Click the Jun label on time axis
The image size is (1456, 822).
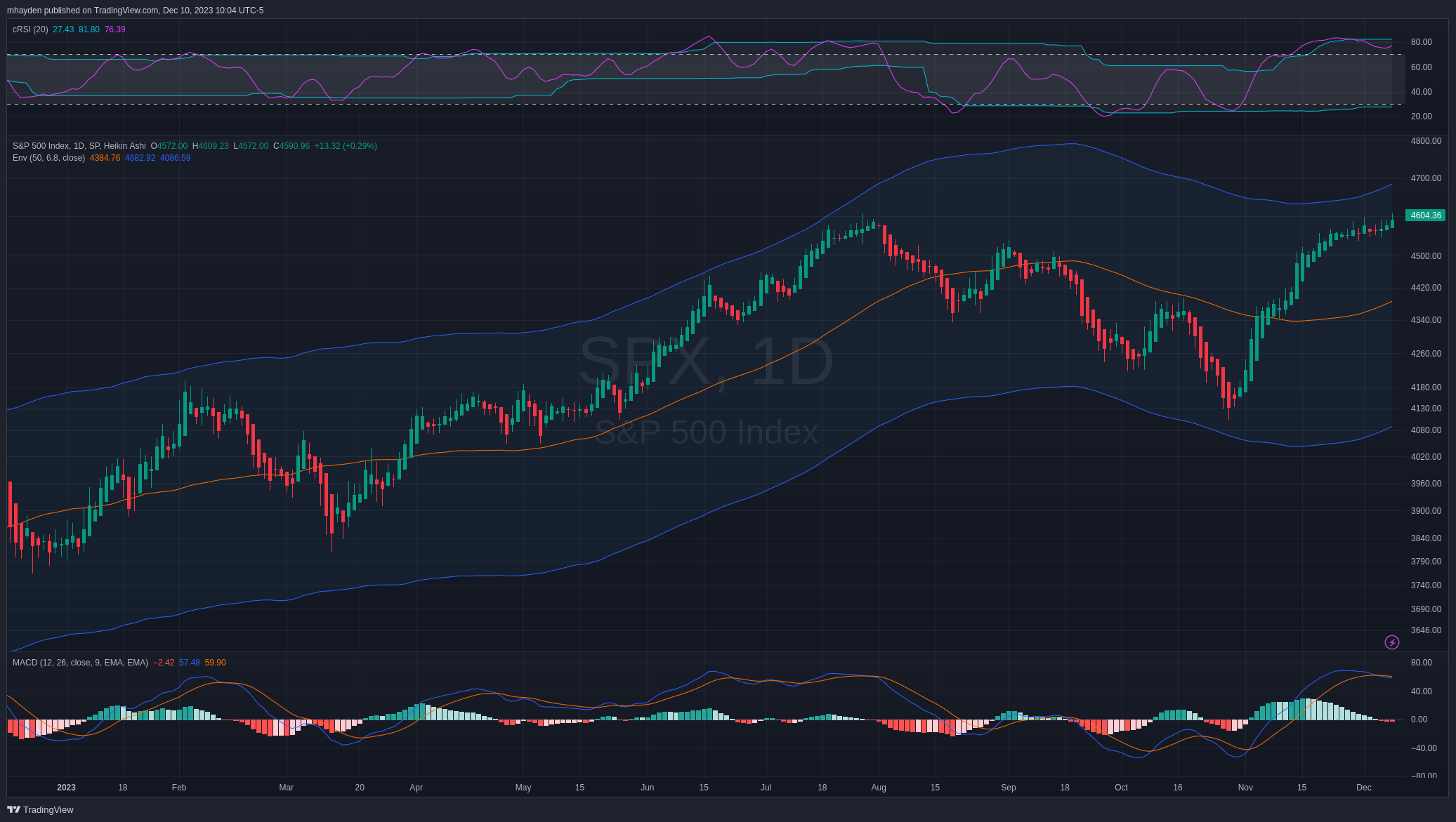point(648,788)
